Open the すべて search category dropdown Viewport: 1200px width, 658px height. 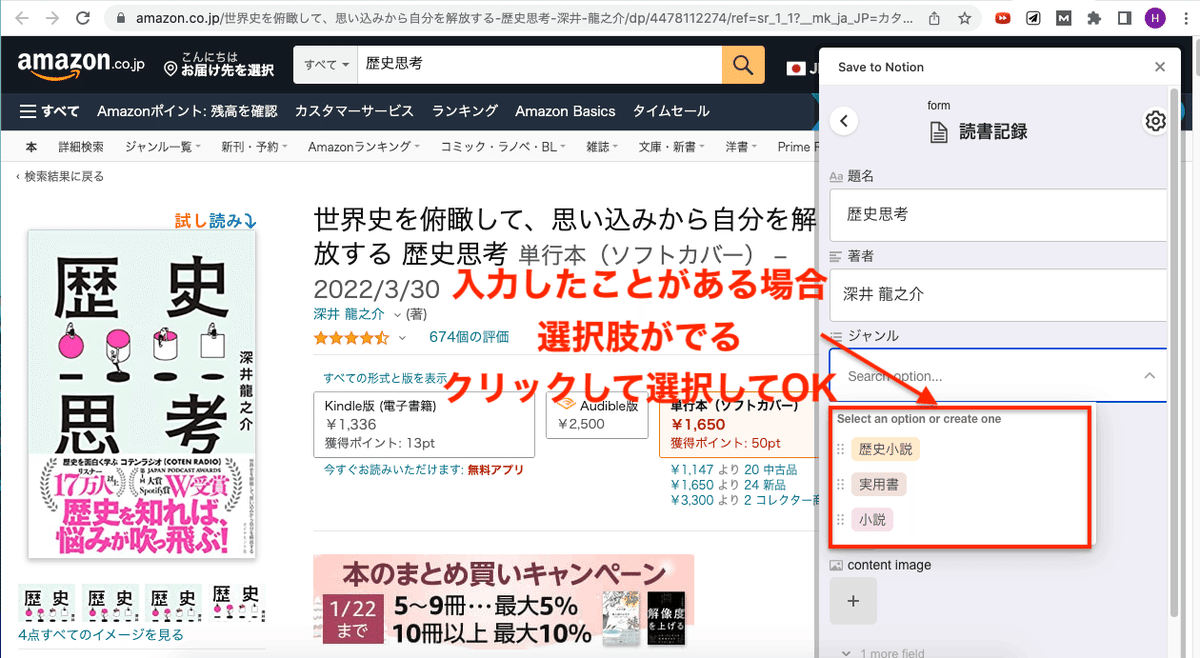pyautogui.click(x=327, y=64)
